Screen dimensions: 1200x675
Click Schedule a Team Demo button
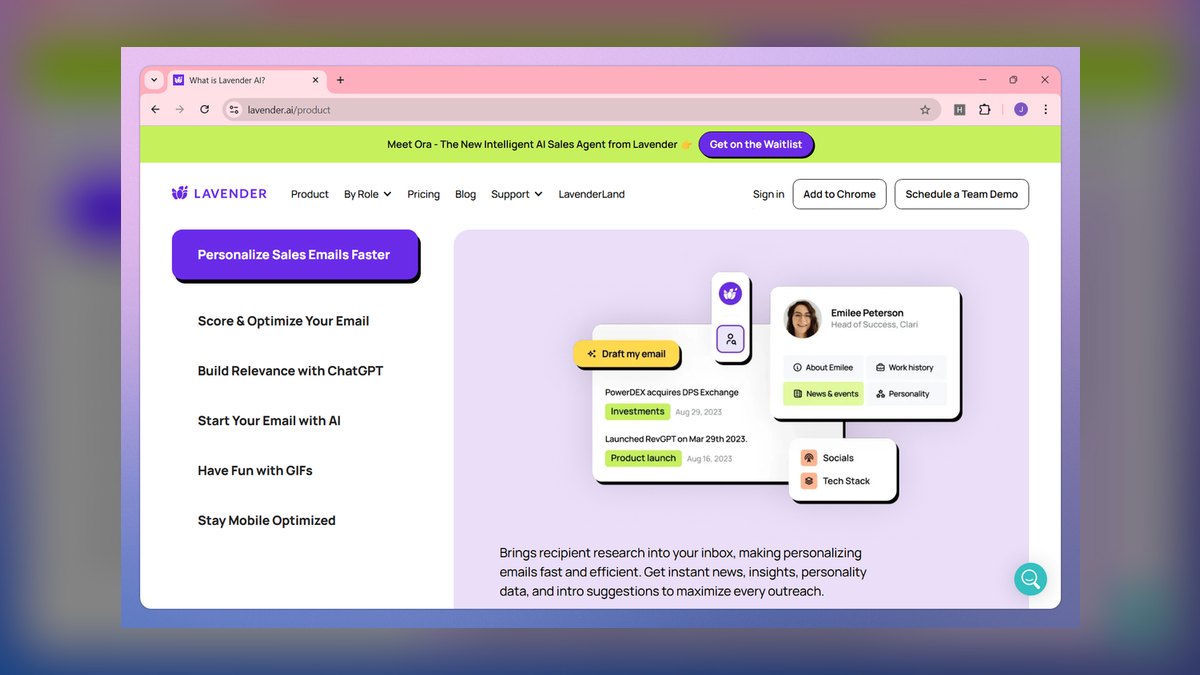tap(961, 194)
